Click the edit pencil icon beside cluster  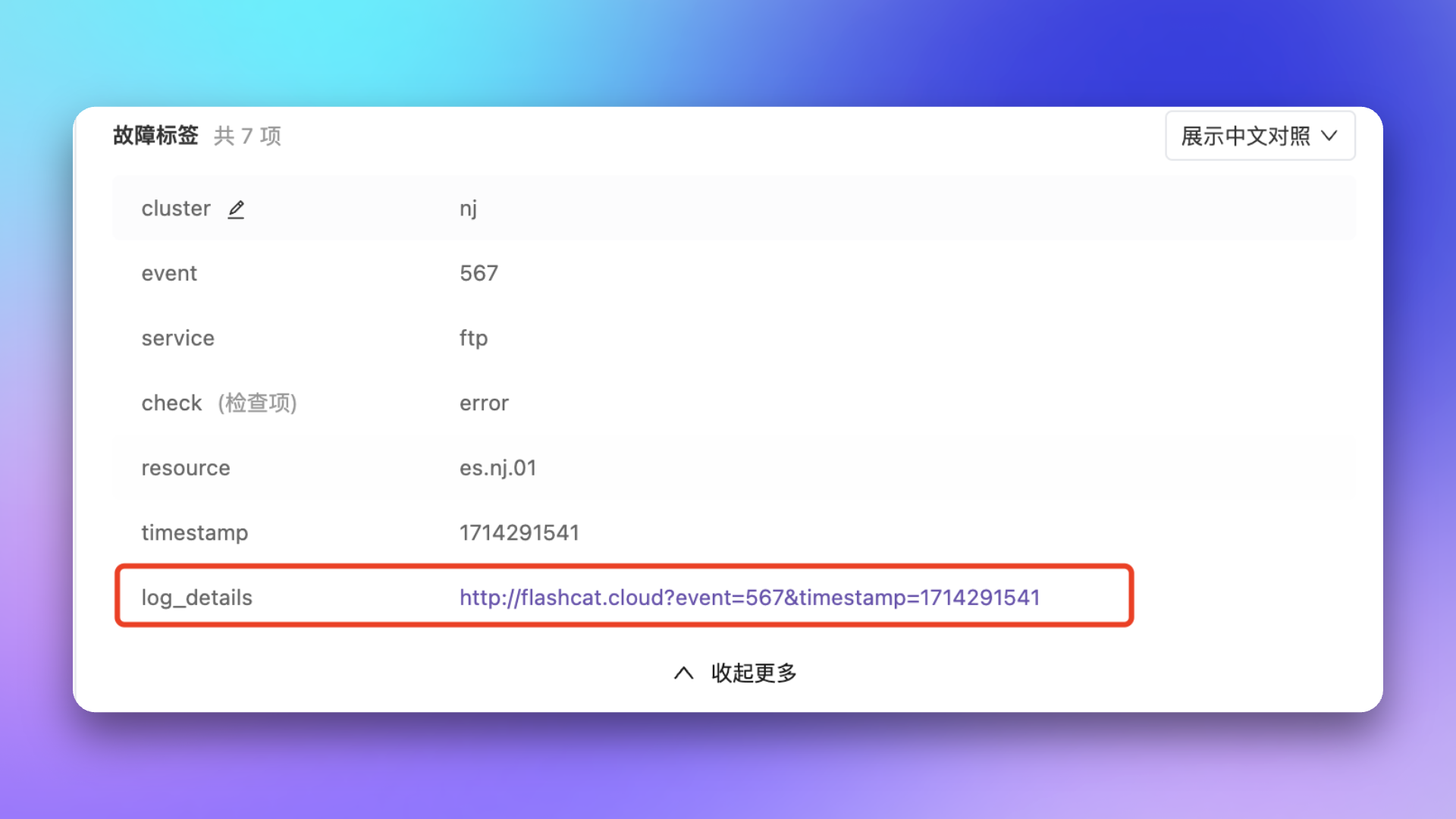pos(236,209)
